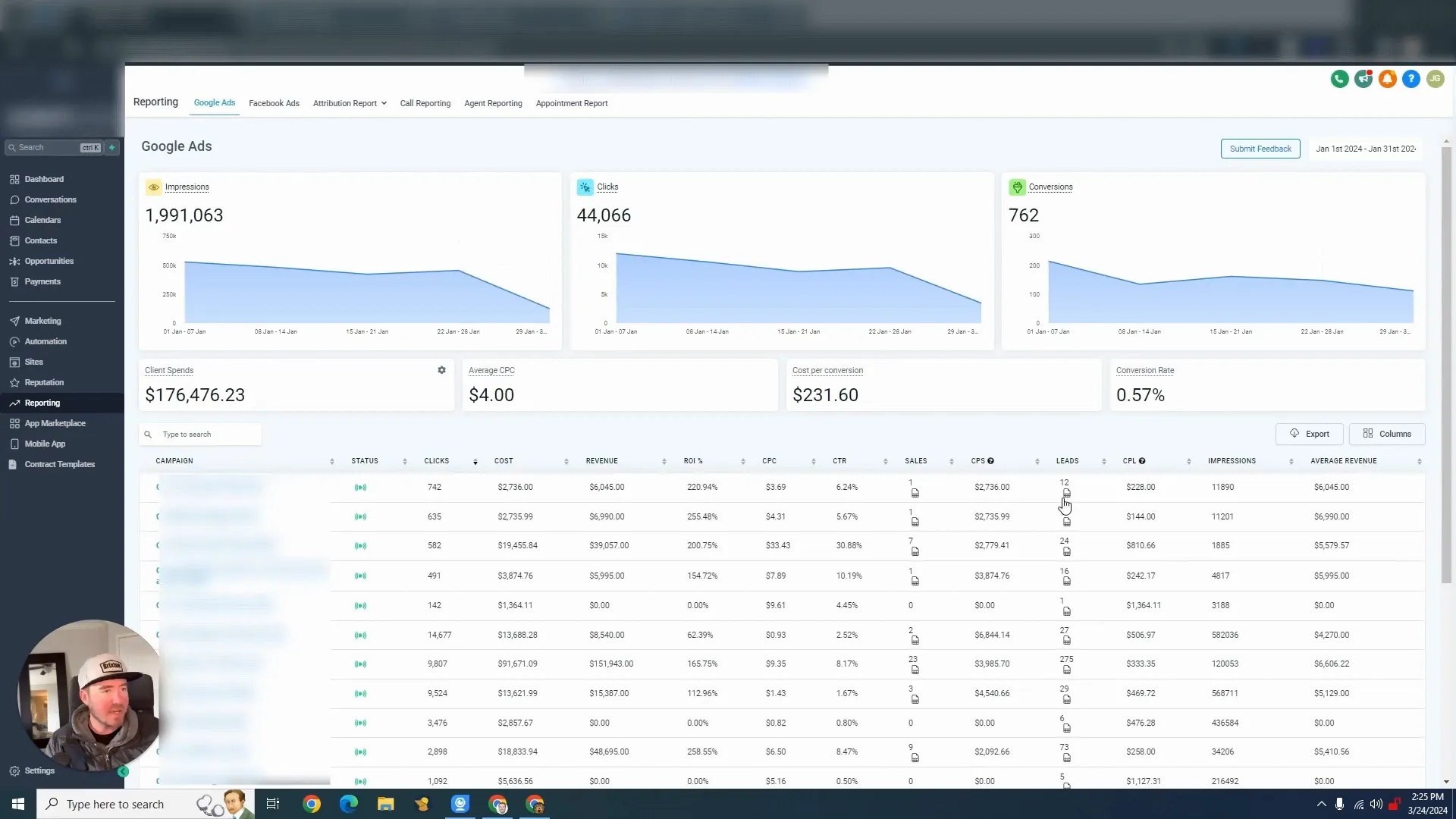
Task: Sort table by Leads column
Action: [1103, 461]
